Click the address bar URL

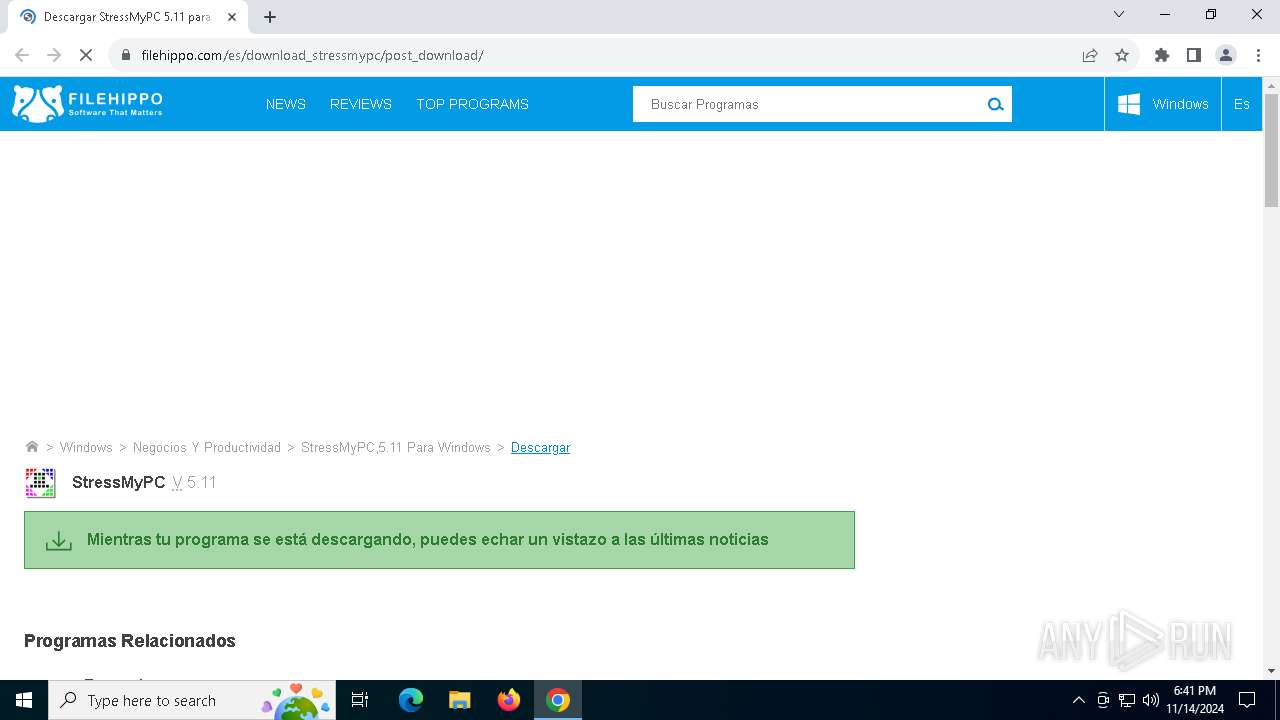(x=312, y=55)
